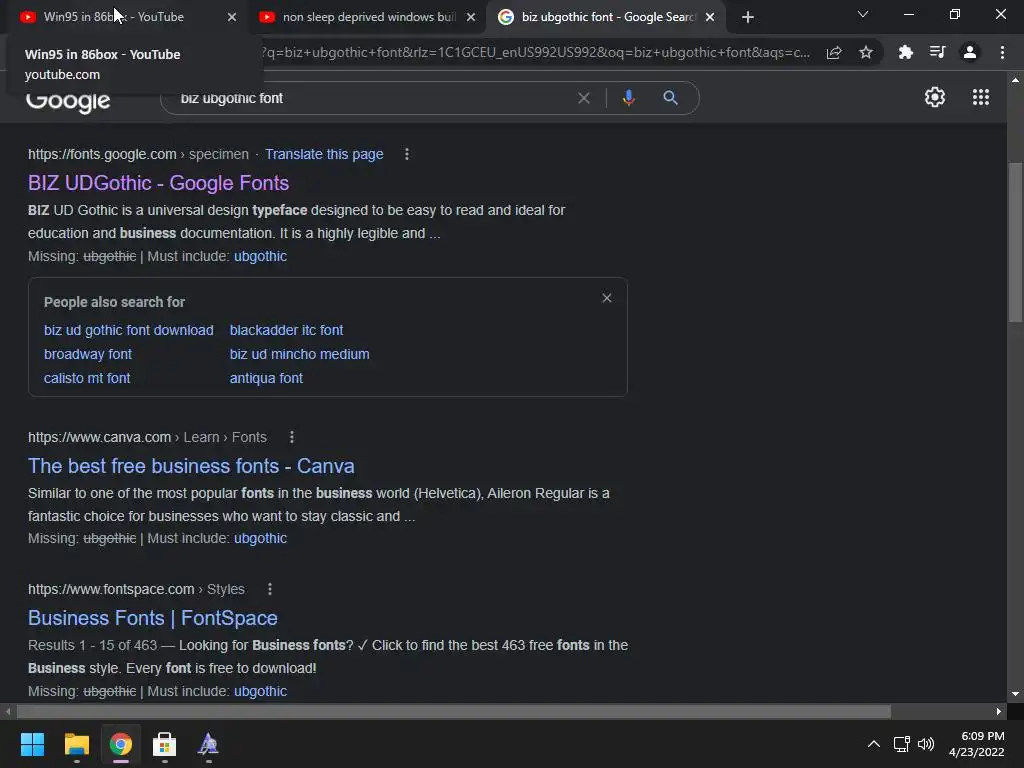Image resolution: width=1024 pixels, height=768 pixels.
Task: Open Business Fonts | FontSpace result
Action: 152,618
